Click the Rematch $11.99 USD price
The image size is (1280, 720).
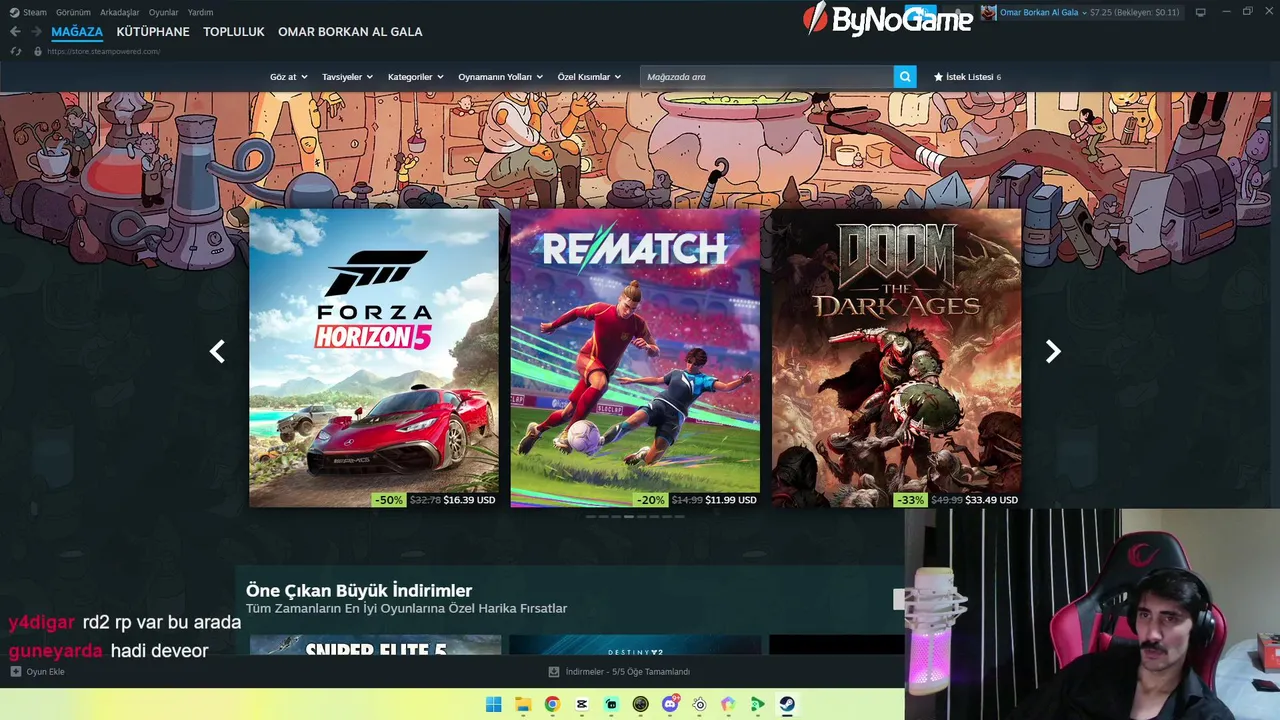click(731, 499)
